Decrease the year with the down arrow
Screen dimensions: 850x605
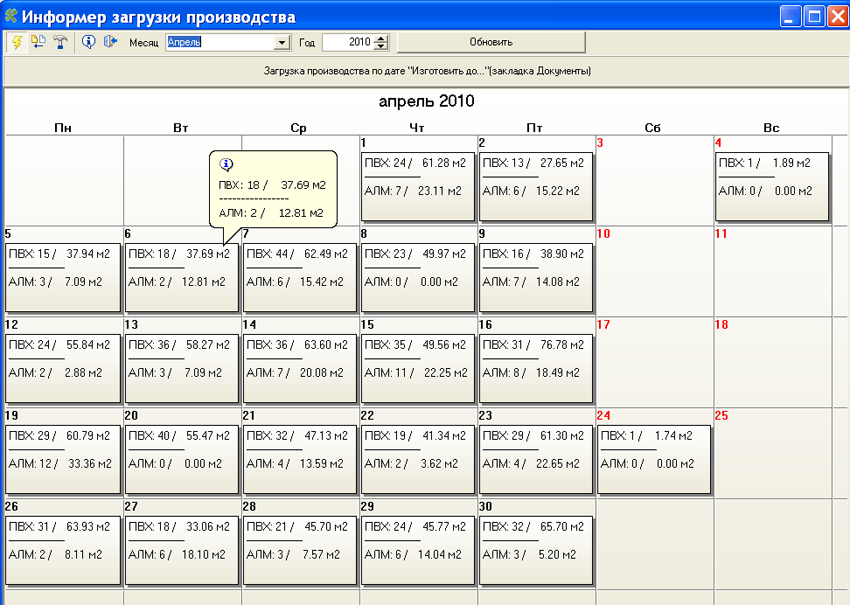380,47
